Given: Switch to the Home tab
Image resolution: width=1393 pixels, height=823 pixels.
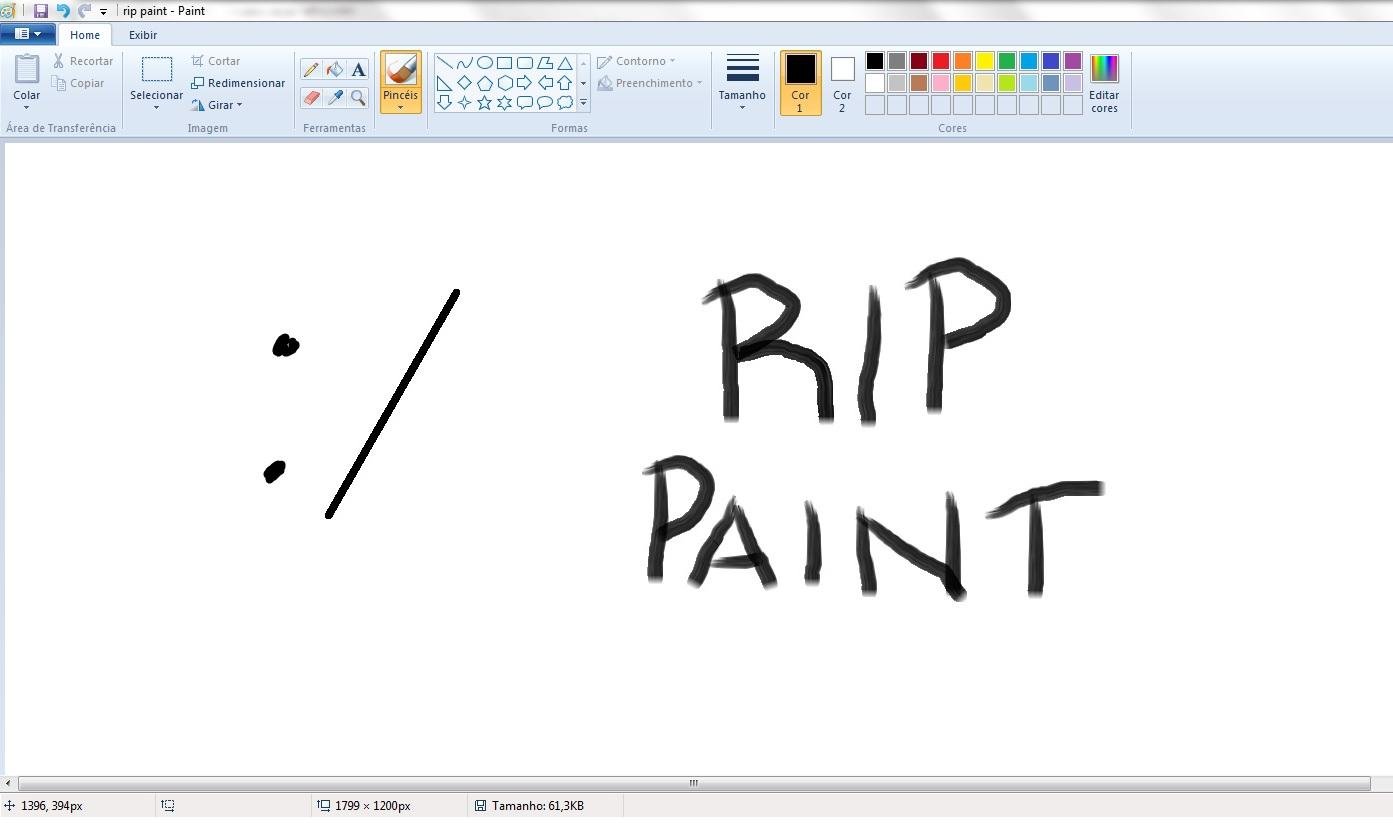Looking at the screenshot, I should 85,35.
